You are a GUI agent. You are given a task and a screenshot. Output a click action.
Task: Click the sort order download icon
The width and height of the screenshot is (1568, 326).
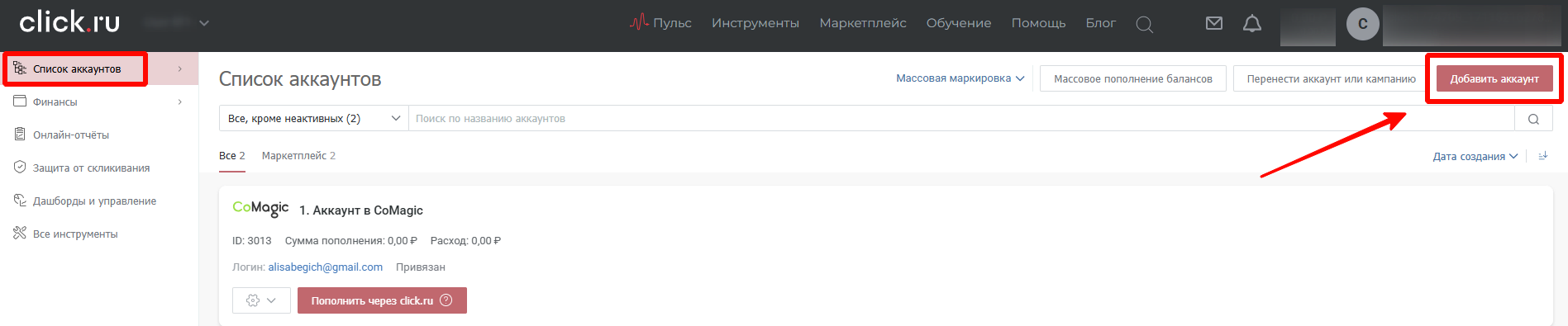[x=1542, y=155]
